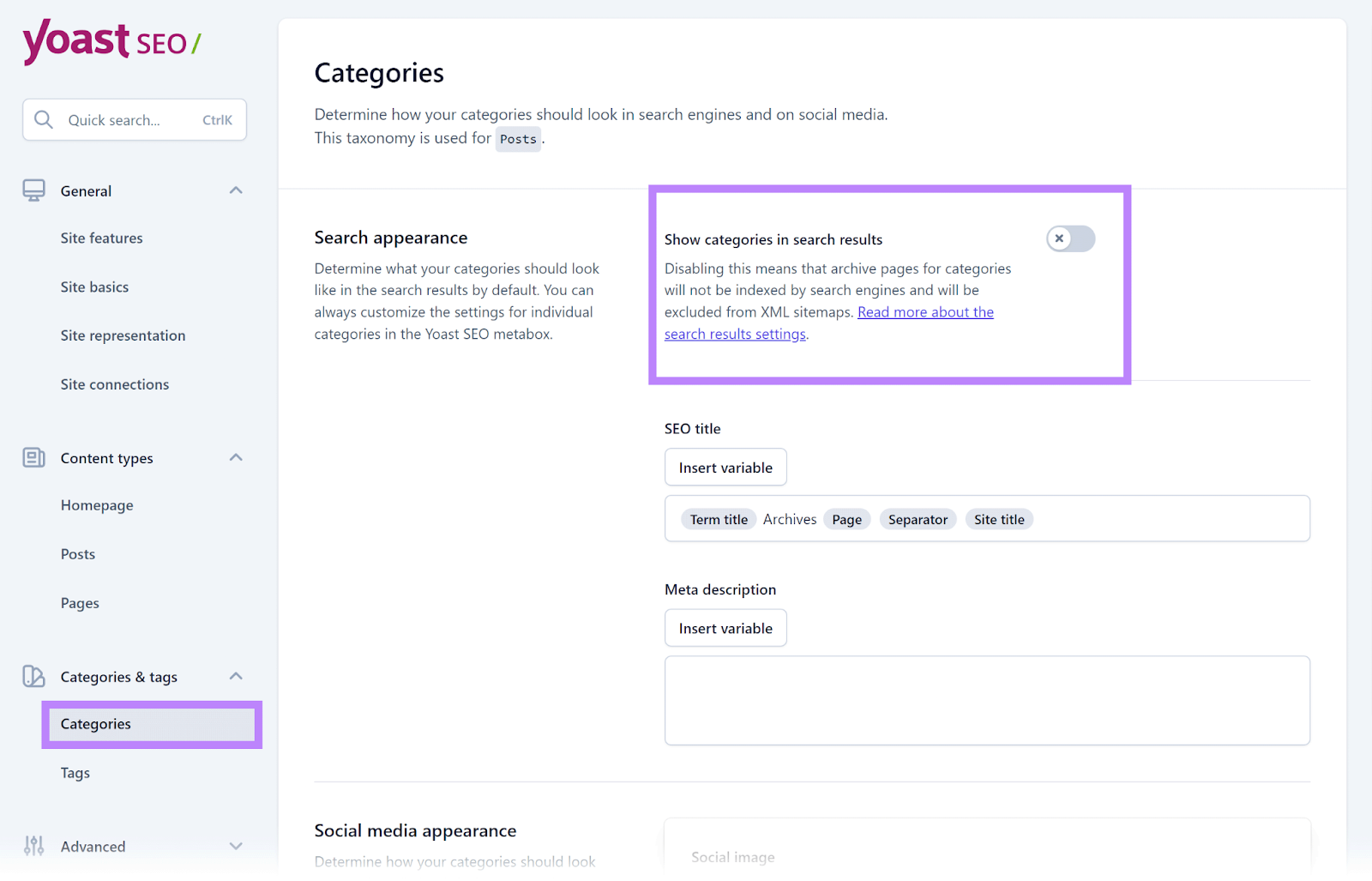Collapse the Categories & tags section

click(235, 676)
